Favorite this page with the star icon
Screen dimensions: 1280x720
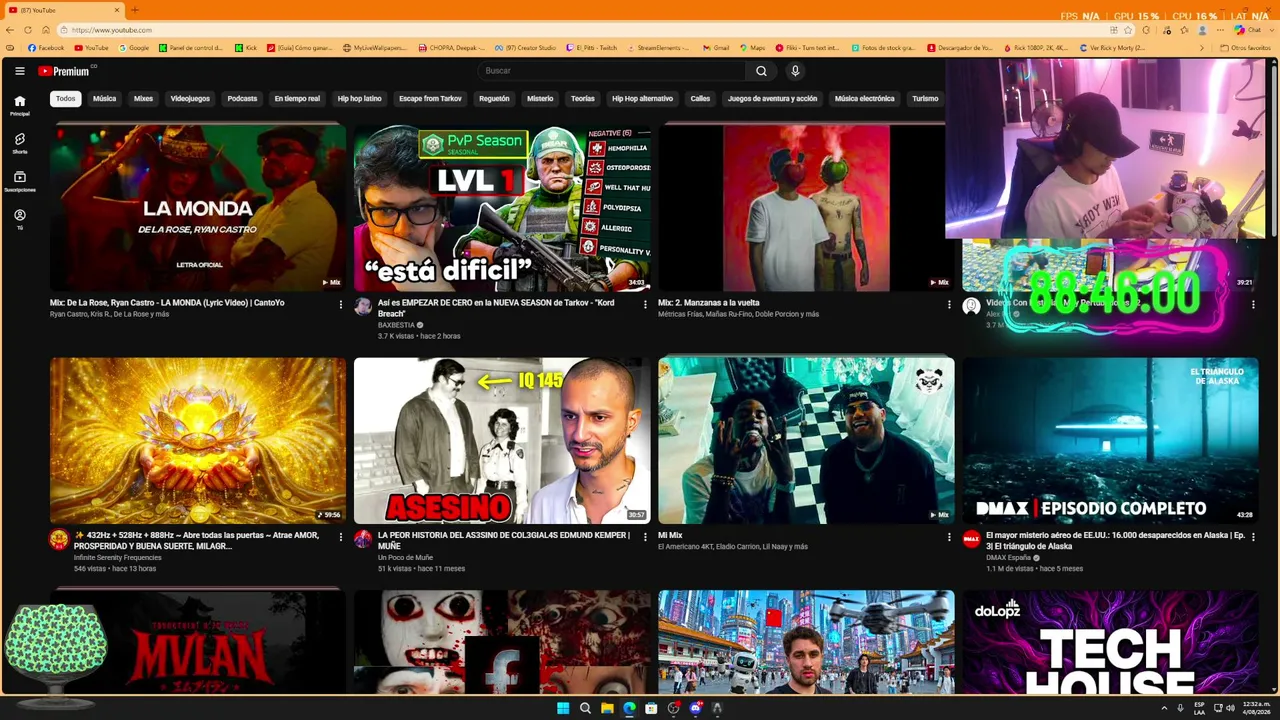click(x=1128, y=30)
